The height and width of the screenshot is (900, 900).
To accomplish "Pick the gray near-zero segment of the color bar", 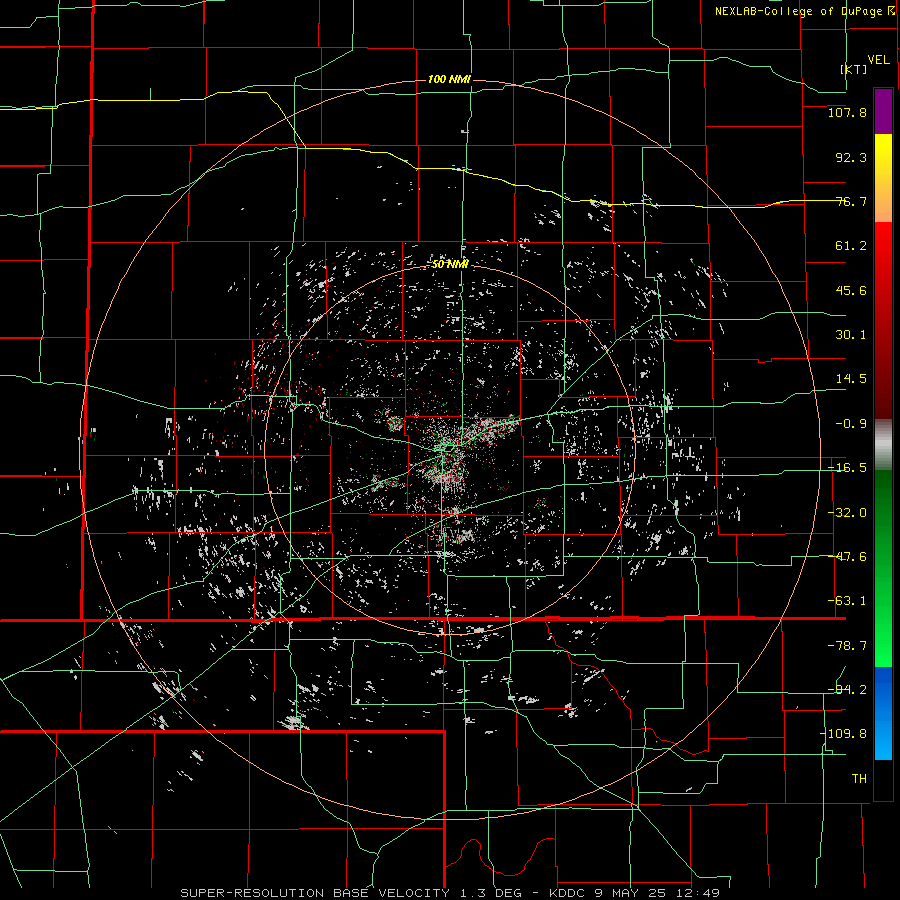I will 883,445.
